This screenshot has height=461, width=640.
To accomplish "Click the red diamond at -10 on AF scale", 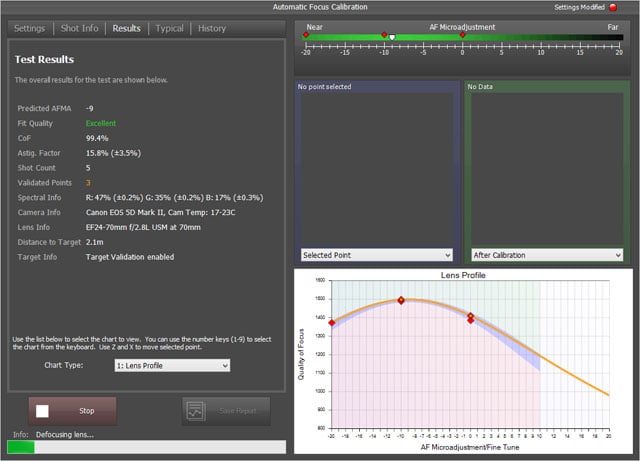I will point(384,35).
